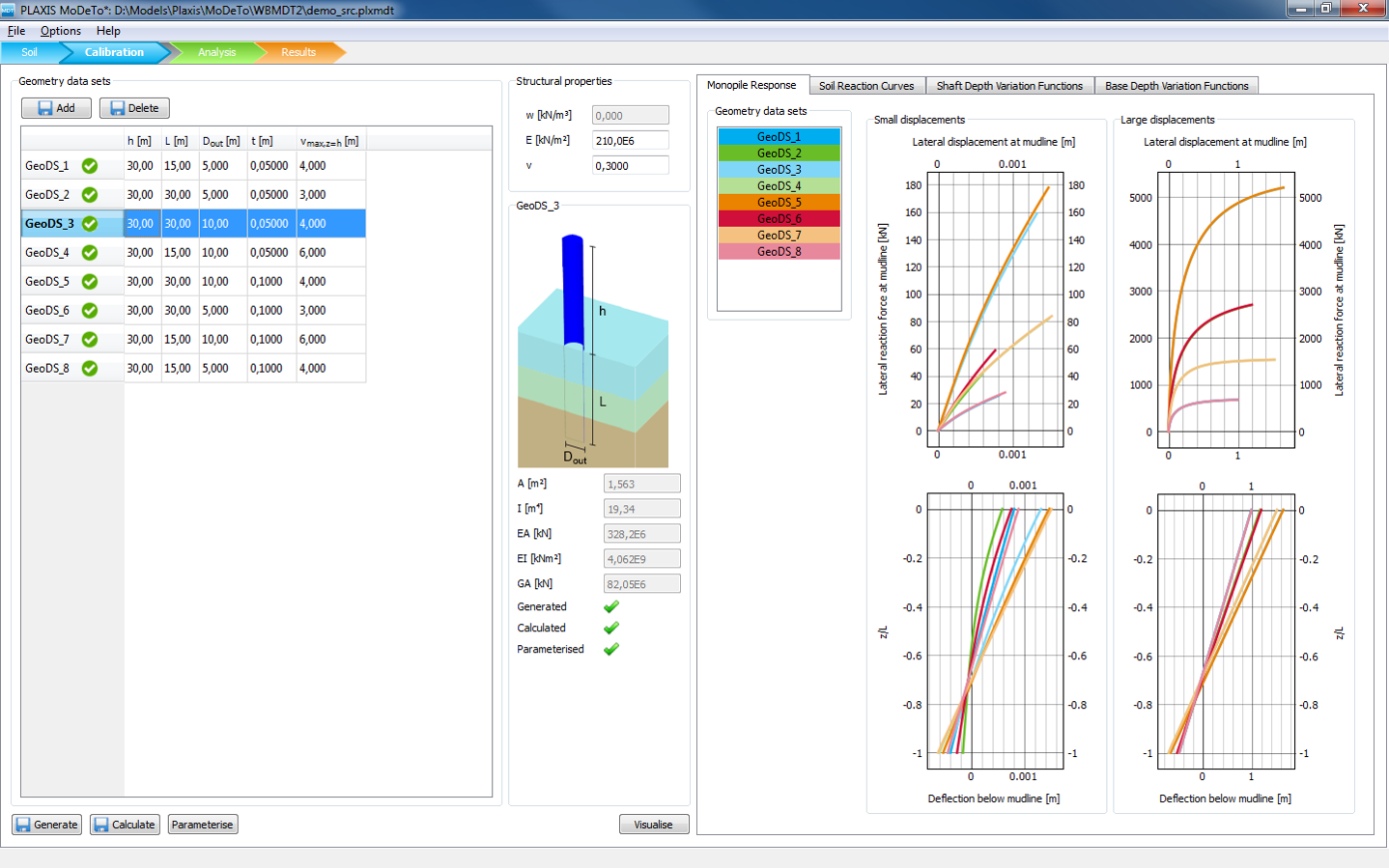This screenshot has height=868, width=1389.
Task: Switch to Soil Reaction Curves tab
Action: pos(865,86)
